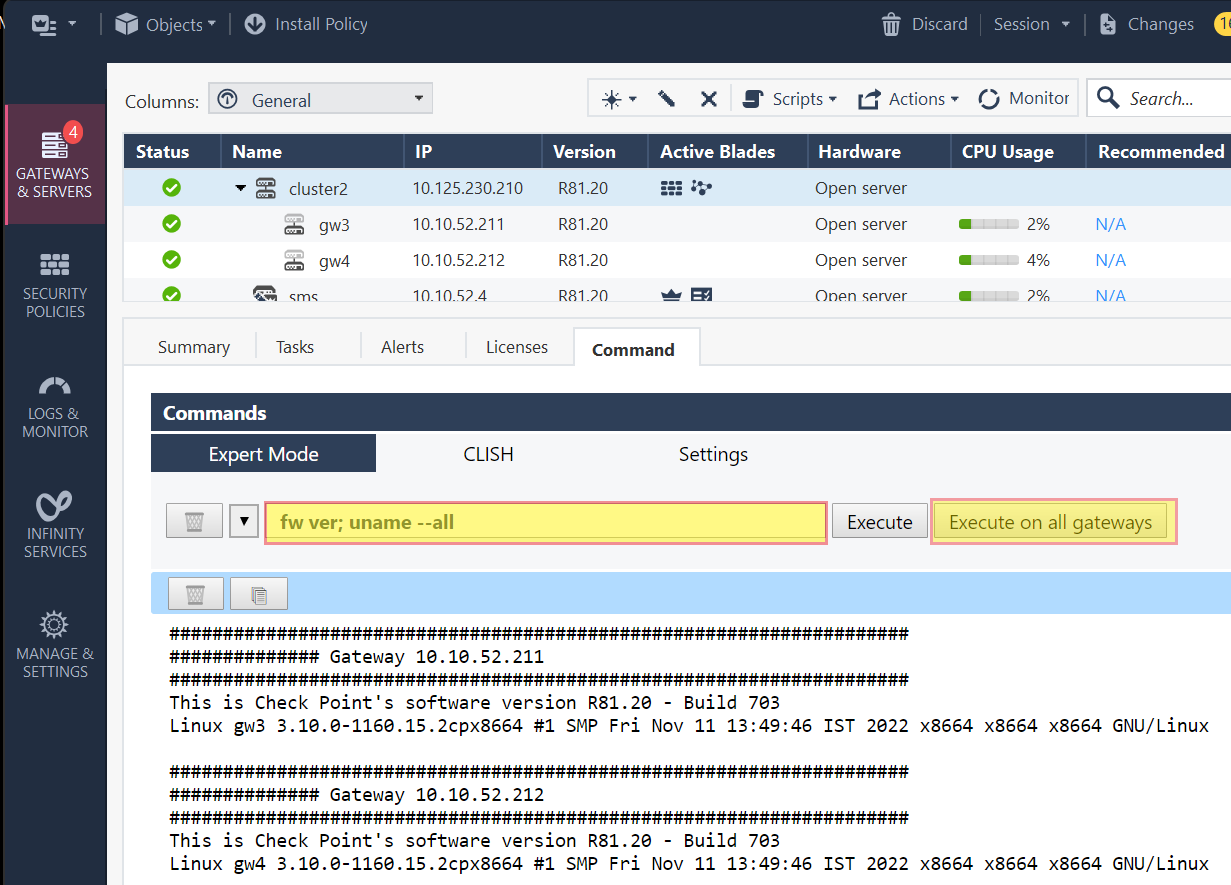Screen dimensions: 1231x885
Task: Open the Columns General dropdown
Action: (320, 100)
